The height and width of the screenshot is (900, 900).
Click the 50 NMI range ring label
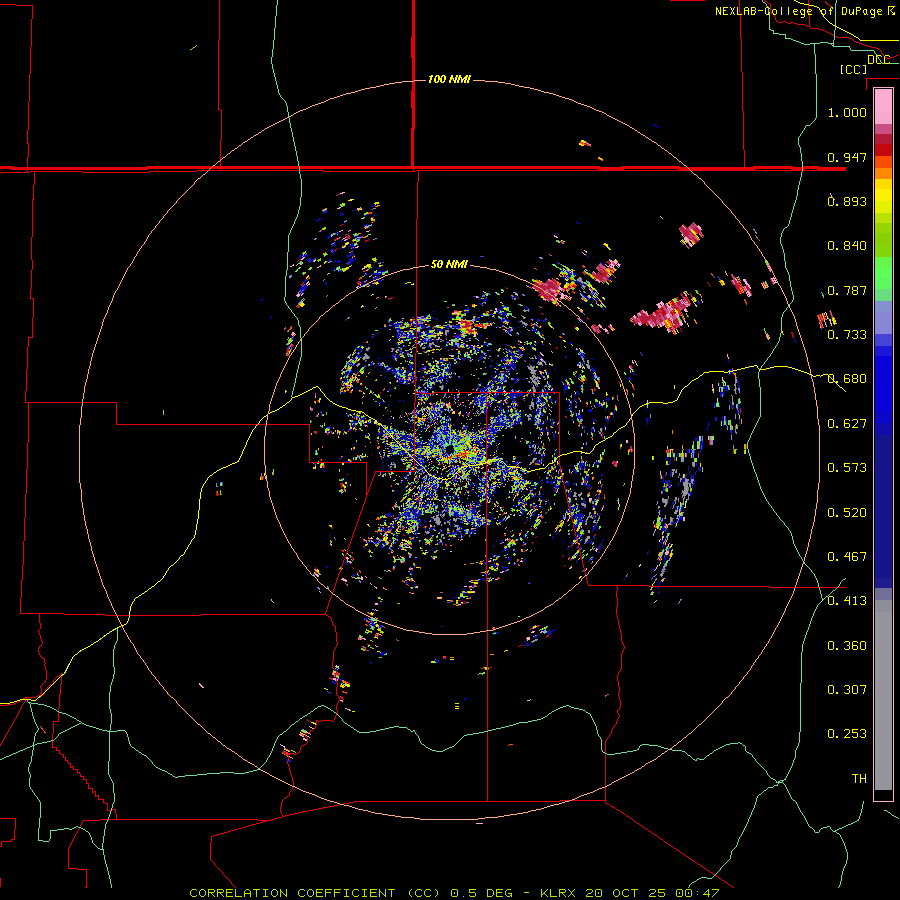click(x=449, y=264)
